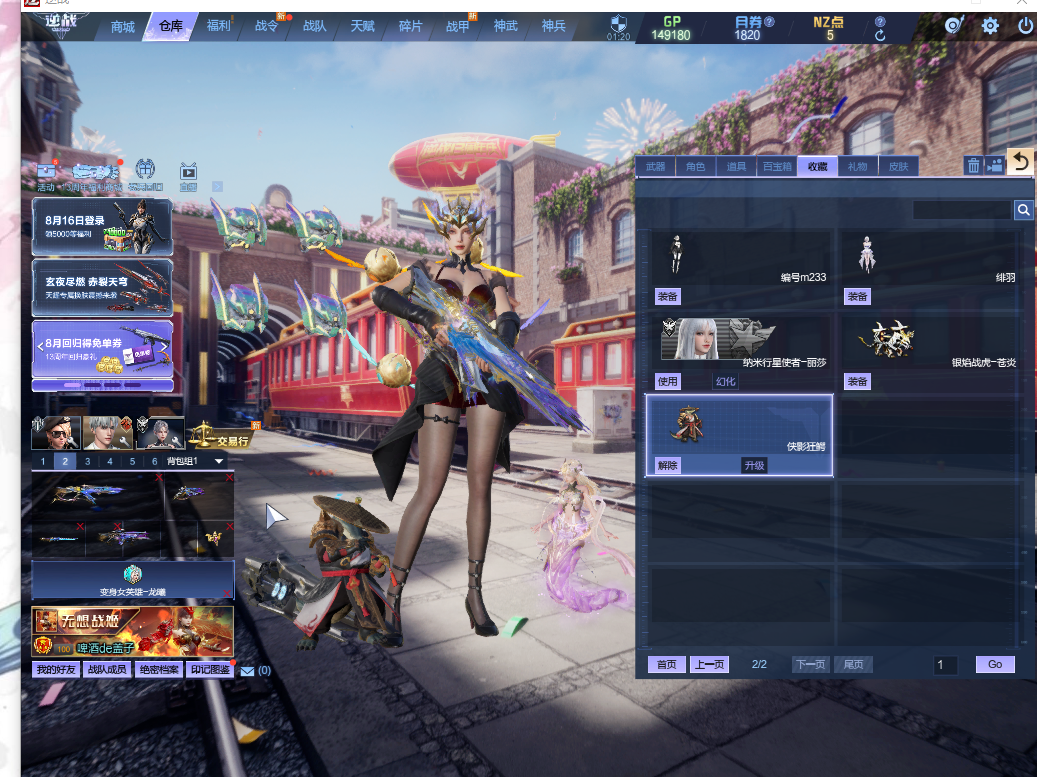Image resolution: width=1037 pixels, height=777 pixels.
Task: Click the 编号m233 character thumbnail
Action: 676,254
